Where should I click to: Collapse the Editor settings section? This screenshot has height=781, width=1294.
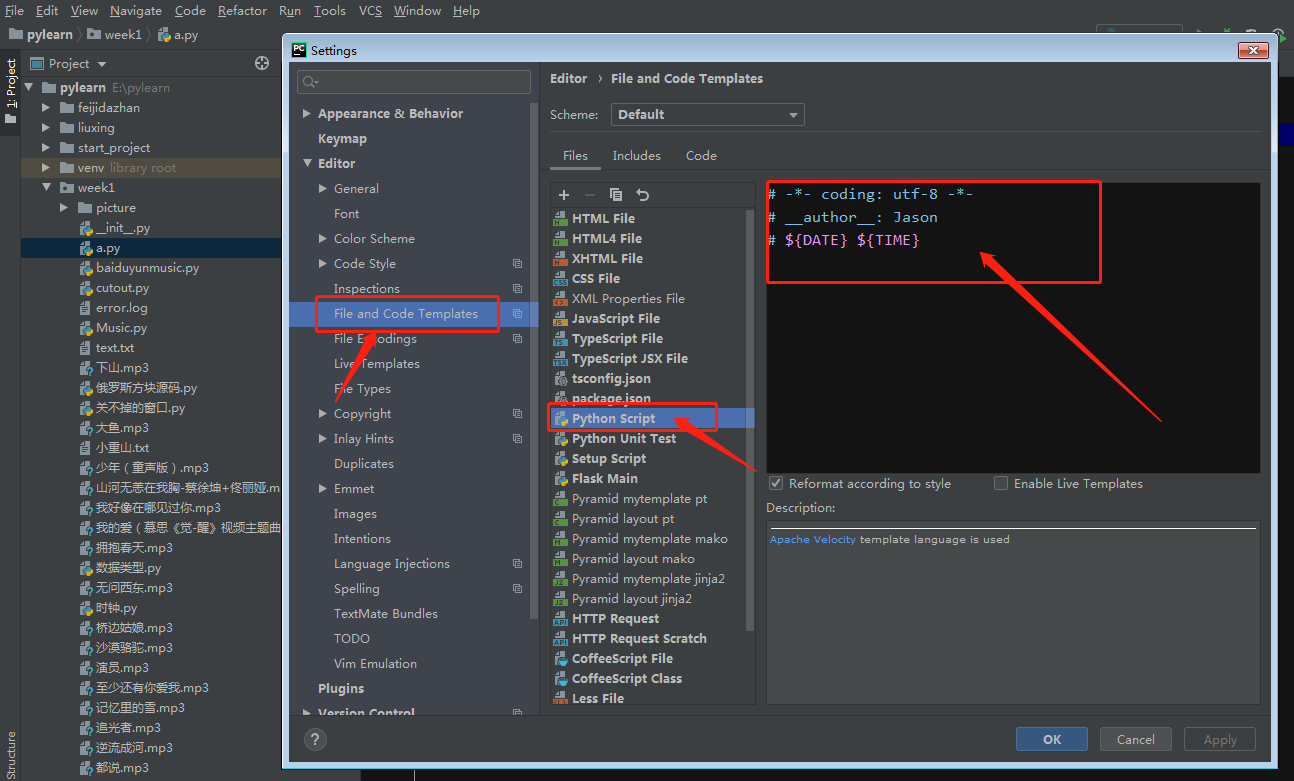point(307,163)
